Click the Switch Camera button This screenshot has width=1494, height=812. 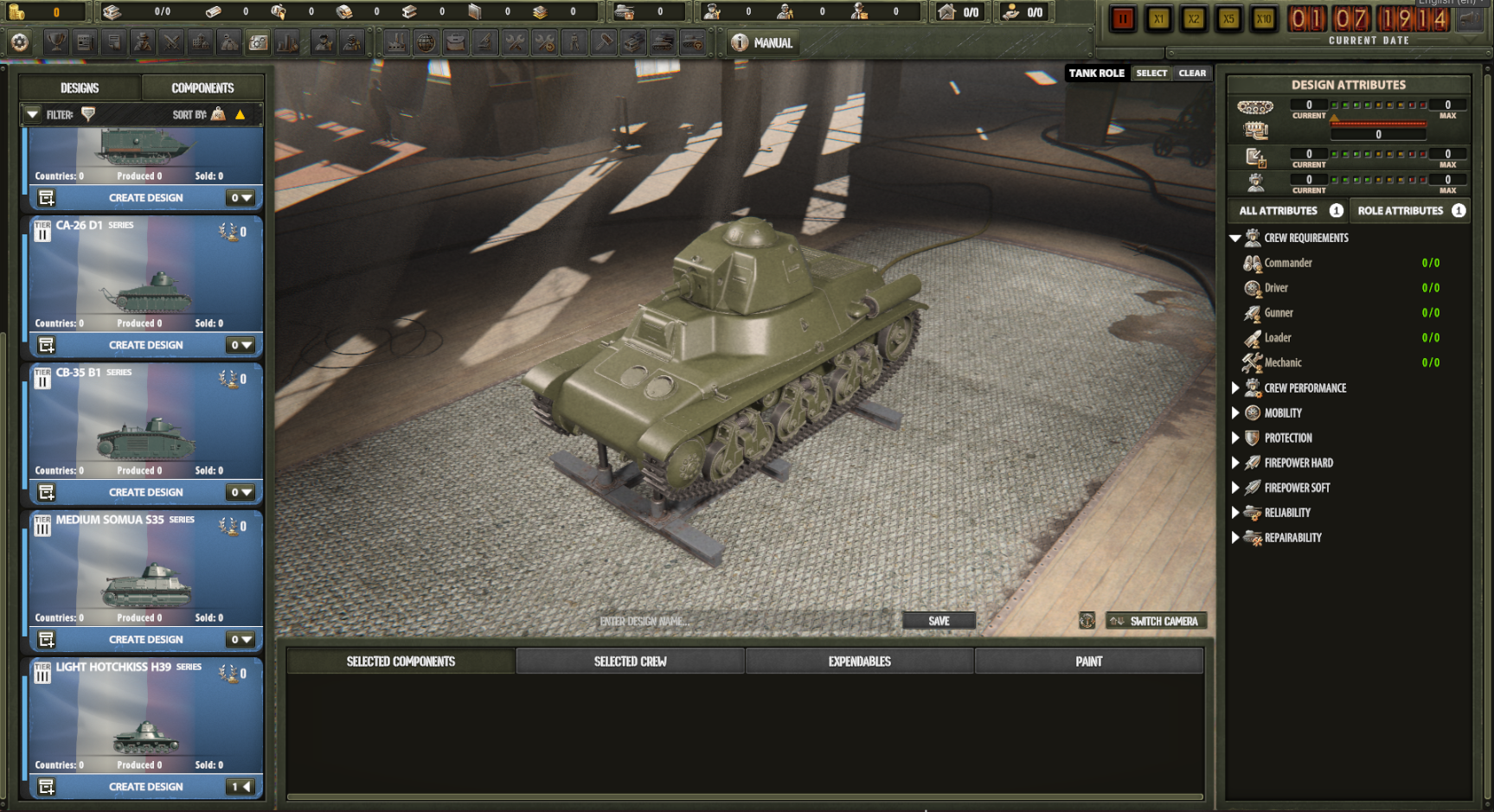(1156, 621)
